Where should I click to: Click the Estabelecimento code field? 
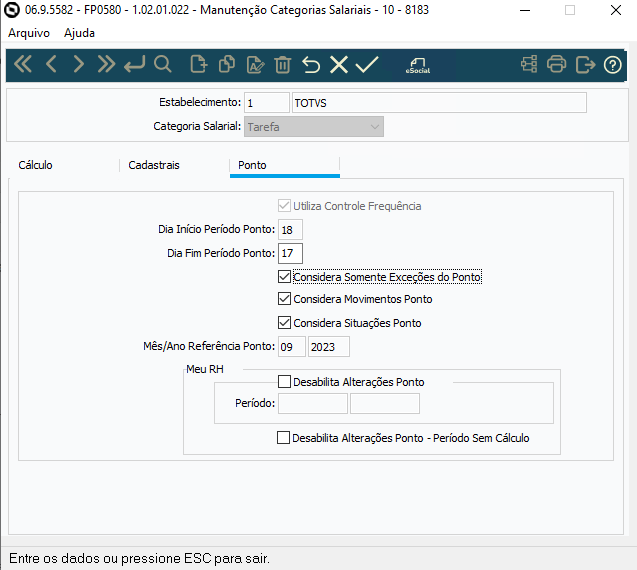266,103
